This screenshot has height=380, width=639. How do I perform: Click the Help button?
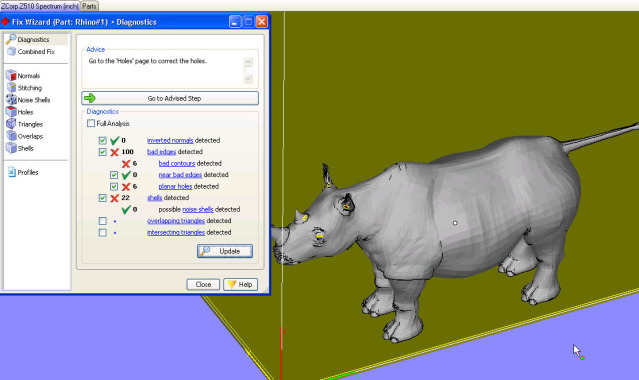tap(240, 284)
